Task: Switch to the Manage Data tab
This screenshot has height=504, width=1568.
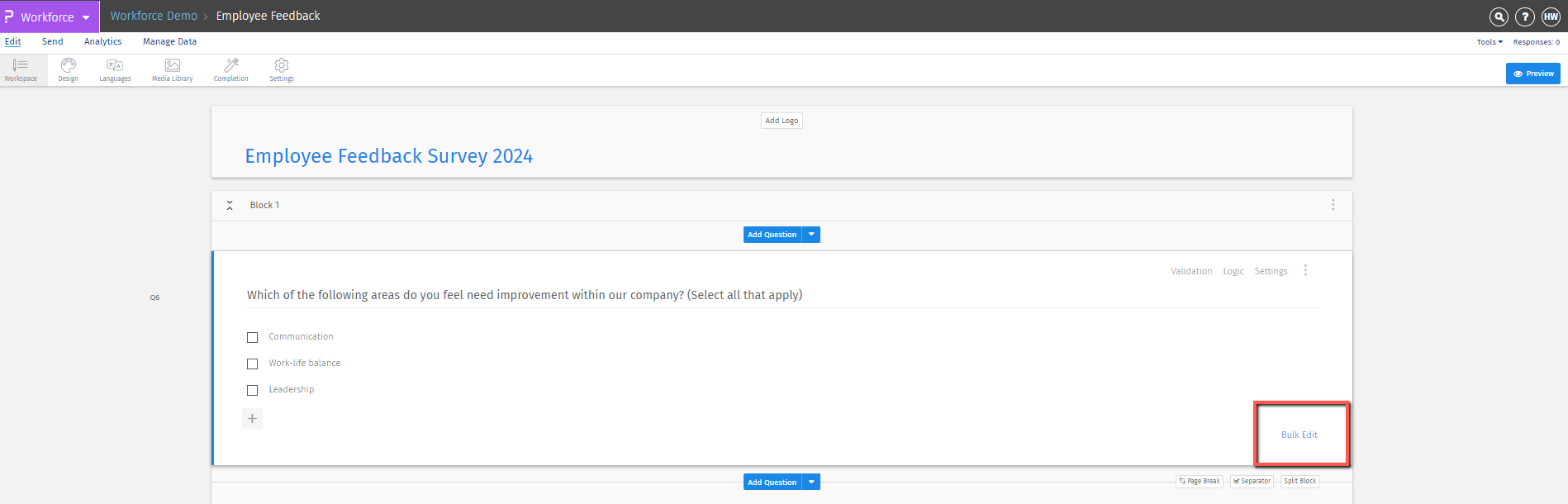Action: tap(169, 41)
